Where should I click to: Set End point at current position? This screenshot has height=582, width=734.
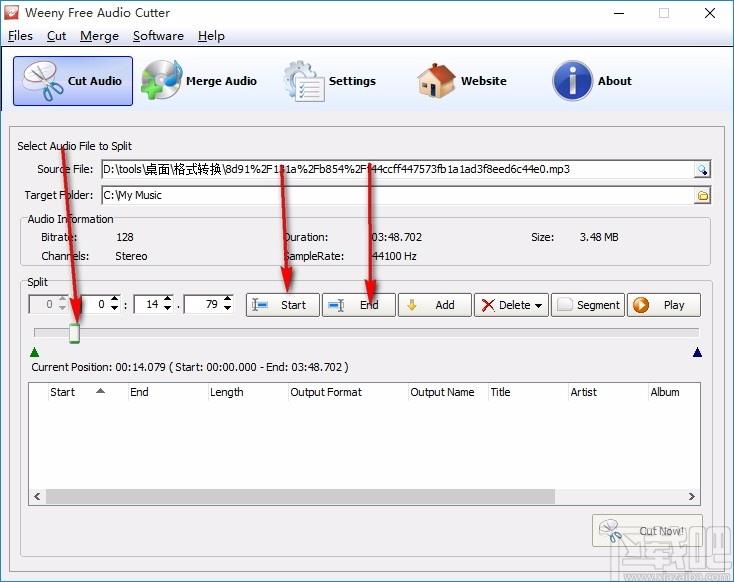[358, 305]
